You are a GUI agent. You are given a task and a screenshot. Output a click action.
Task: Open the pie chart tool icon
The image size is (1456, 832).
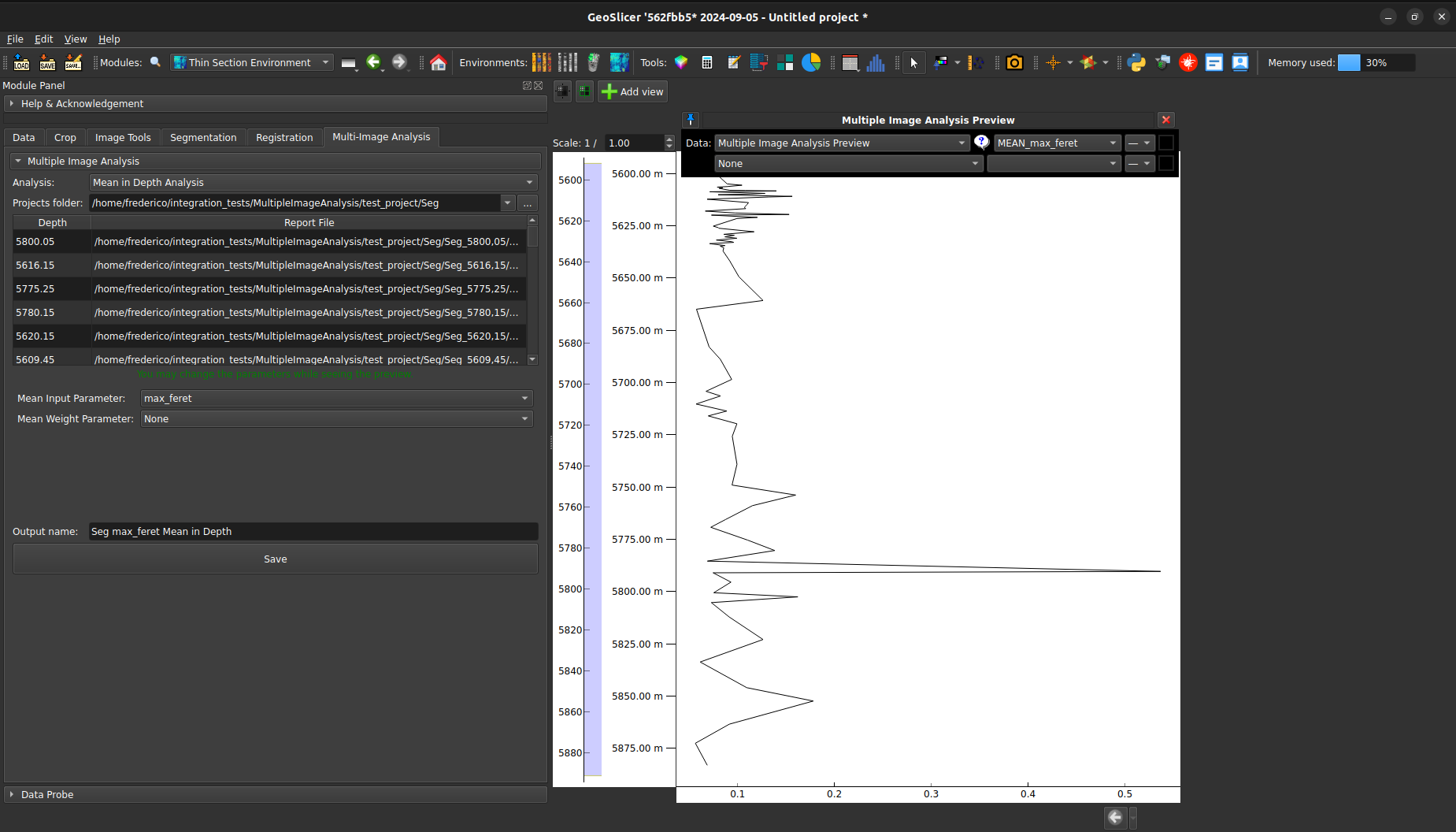[811, 63]
